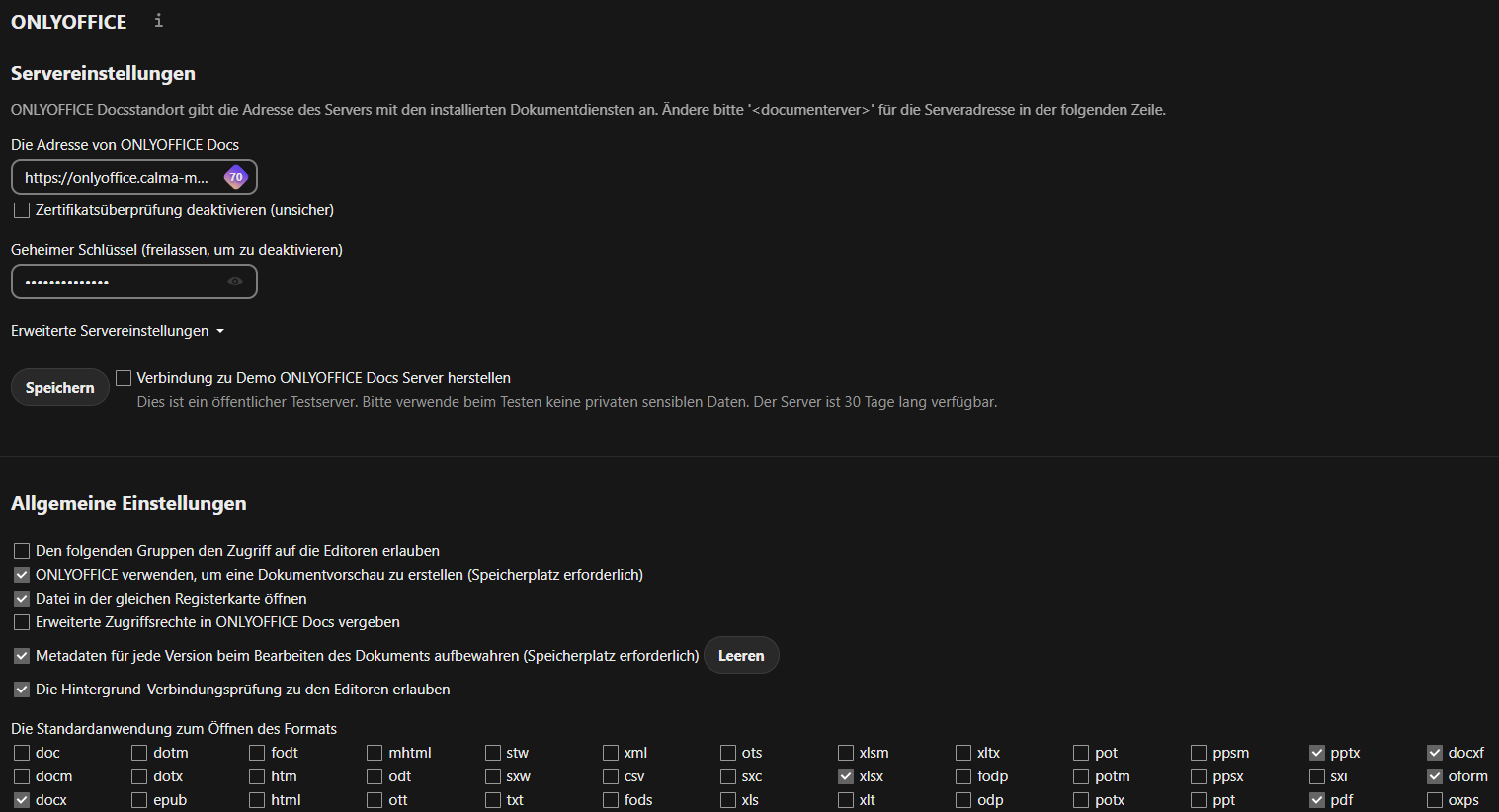The image size is (1499, 812).
Task: Click the Servereinstellungen heading
Action: [x=103, y=73]
